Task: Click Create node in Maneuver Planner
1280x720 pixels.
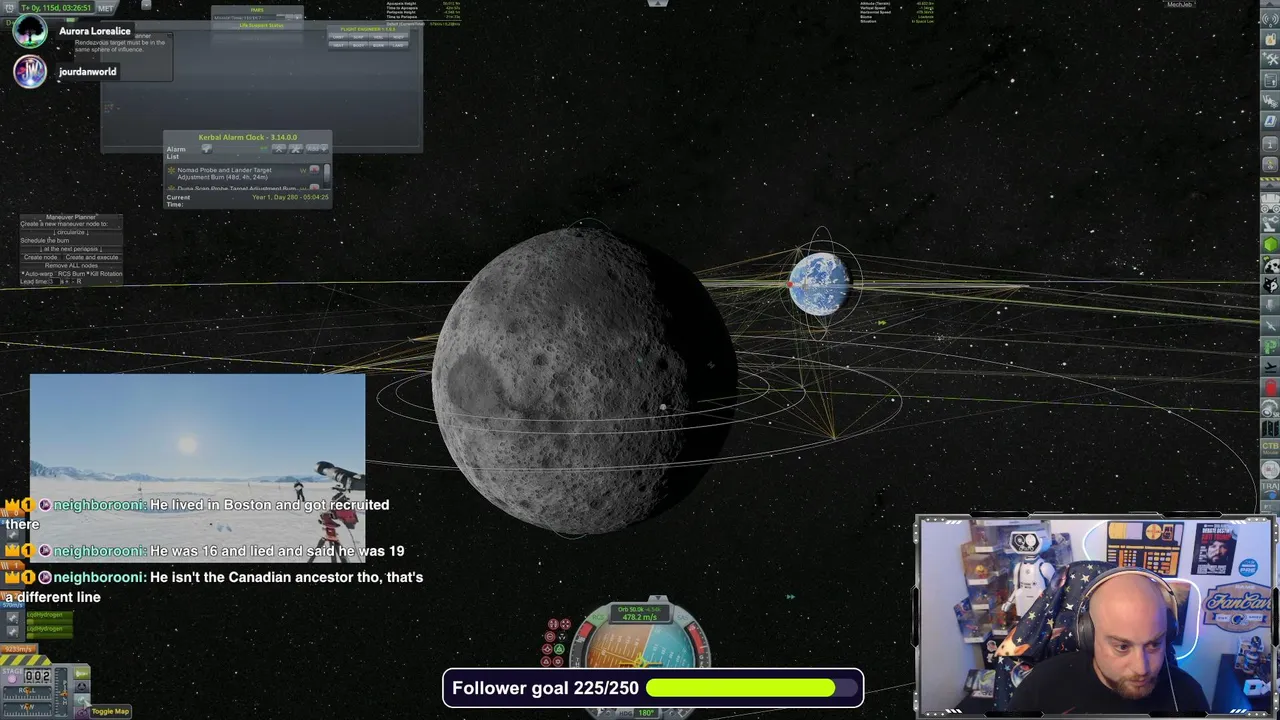Action: pos(40,257)
